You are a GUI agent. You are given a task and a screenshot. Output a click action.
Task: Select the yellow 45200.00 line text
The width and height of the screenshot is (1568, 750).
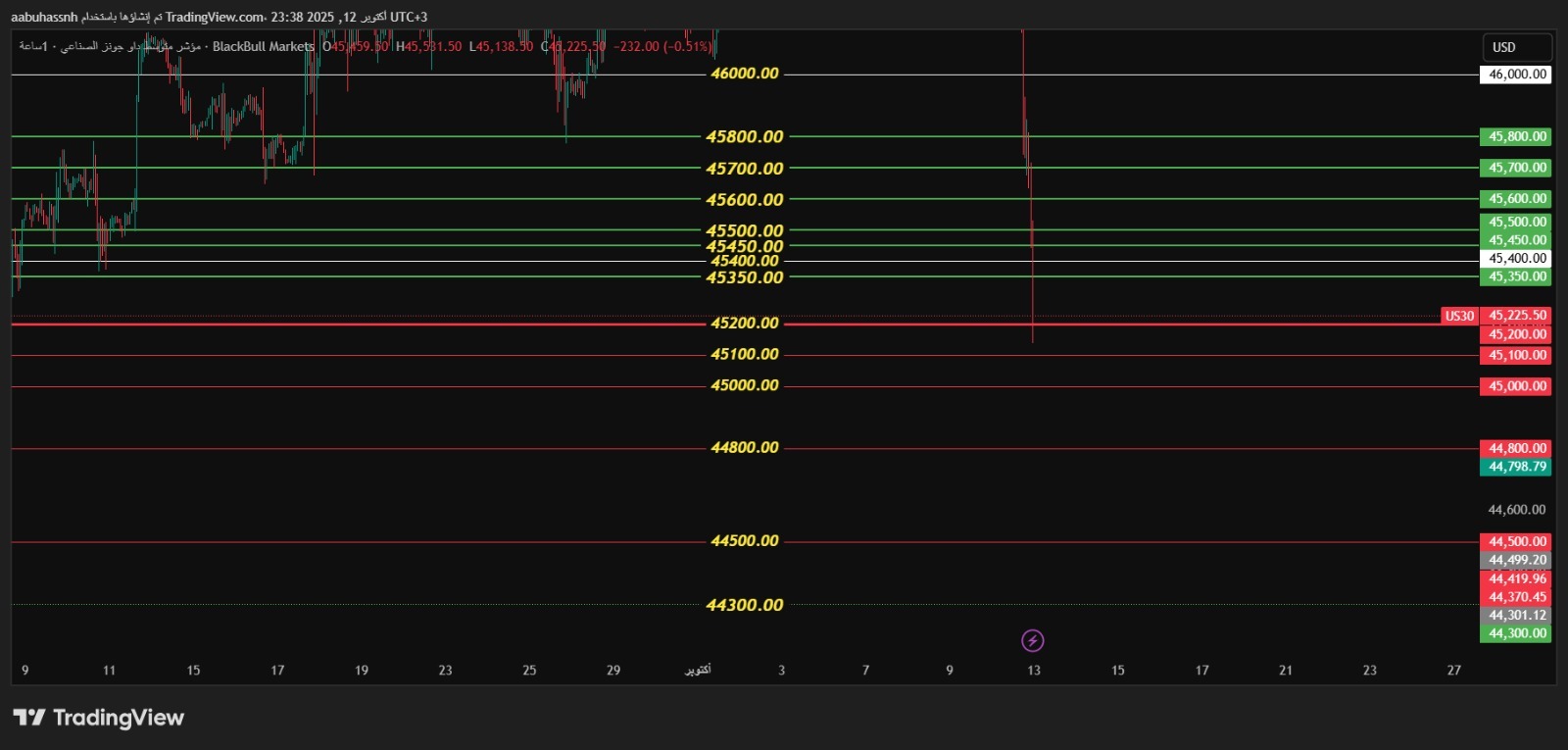745,324
